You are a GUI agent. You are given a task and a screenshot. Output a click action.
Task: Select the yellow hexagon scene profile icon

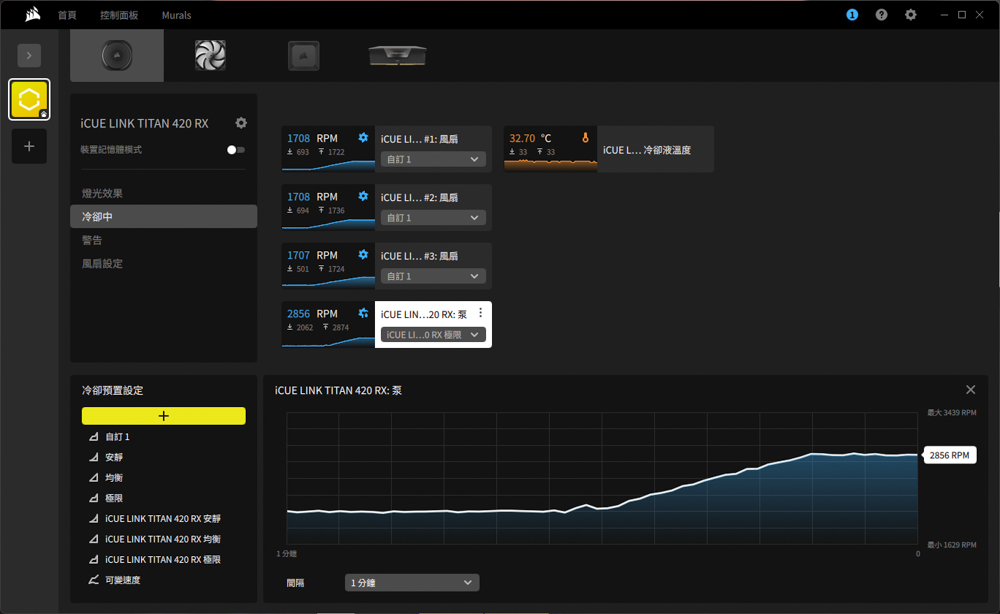(x=29, y=99)
